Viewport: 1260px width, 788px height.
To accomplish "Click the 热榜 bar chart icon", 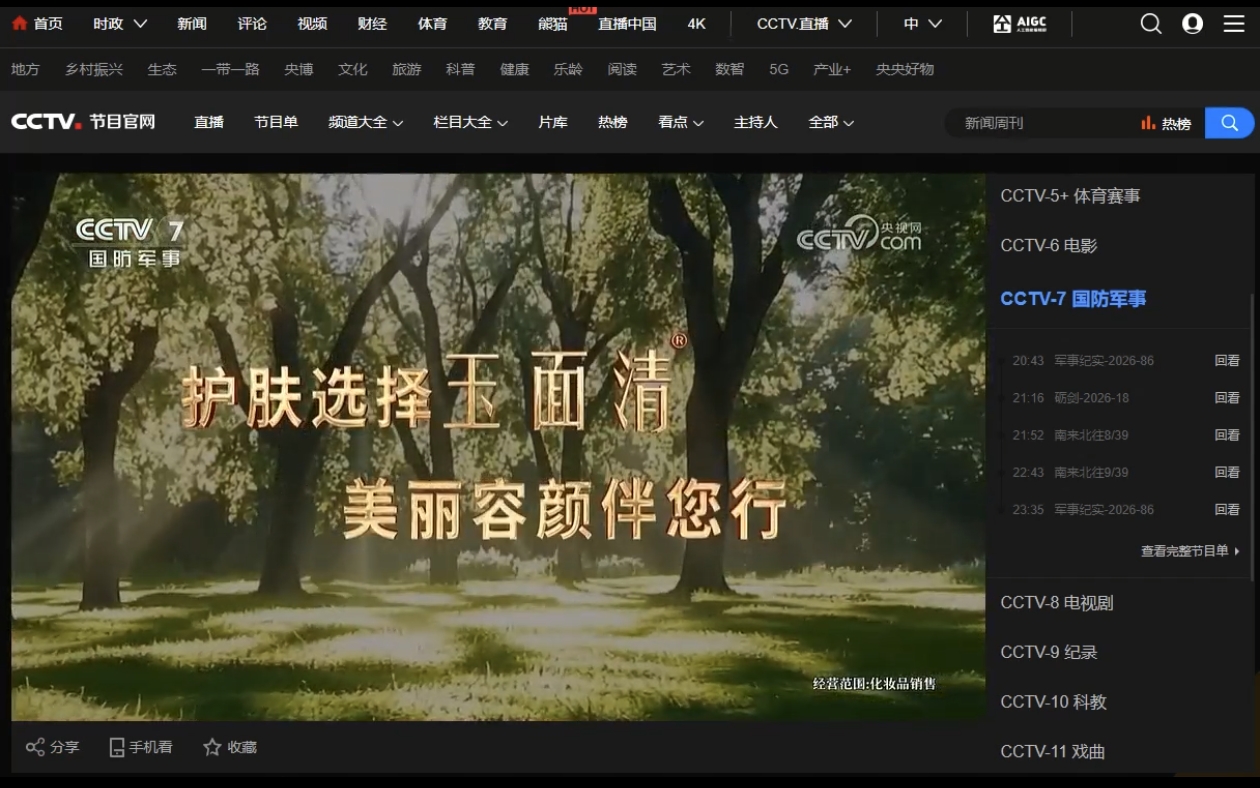I will pos(1148,123).
